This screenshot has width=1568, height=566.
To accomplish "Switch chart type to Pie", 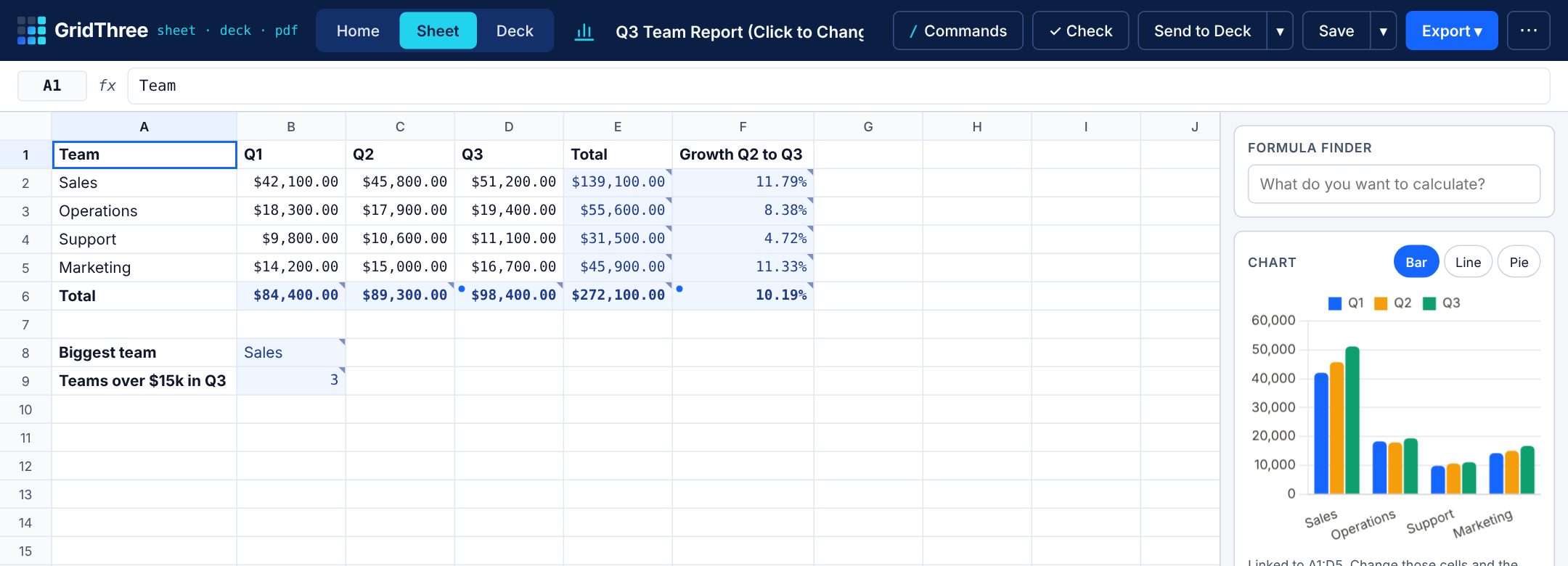I will [1519, 262].
